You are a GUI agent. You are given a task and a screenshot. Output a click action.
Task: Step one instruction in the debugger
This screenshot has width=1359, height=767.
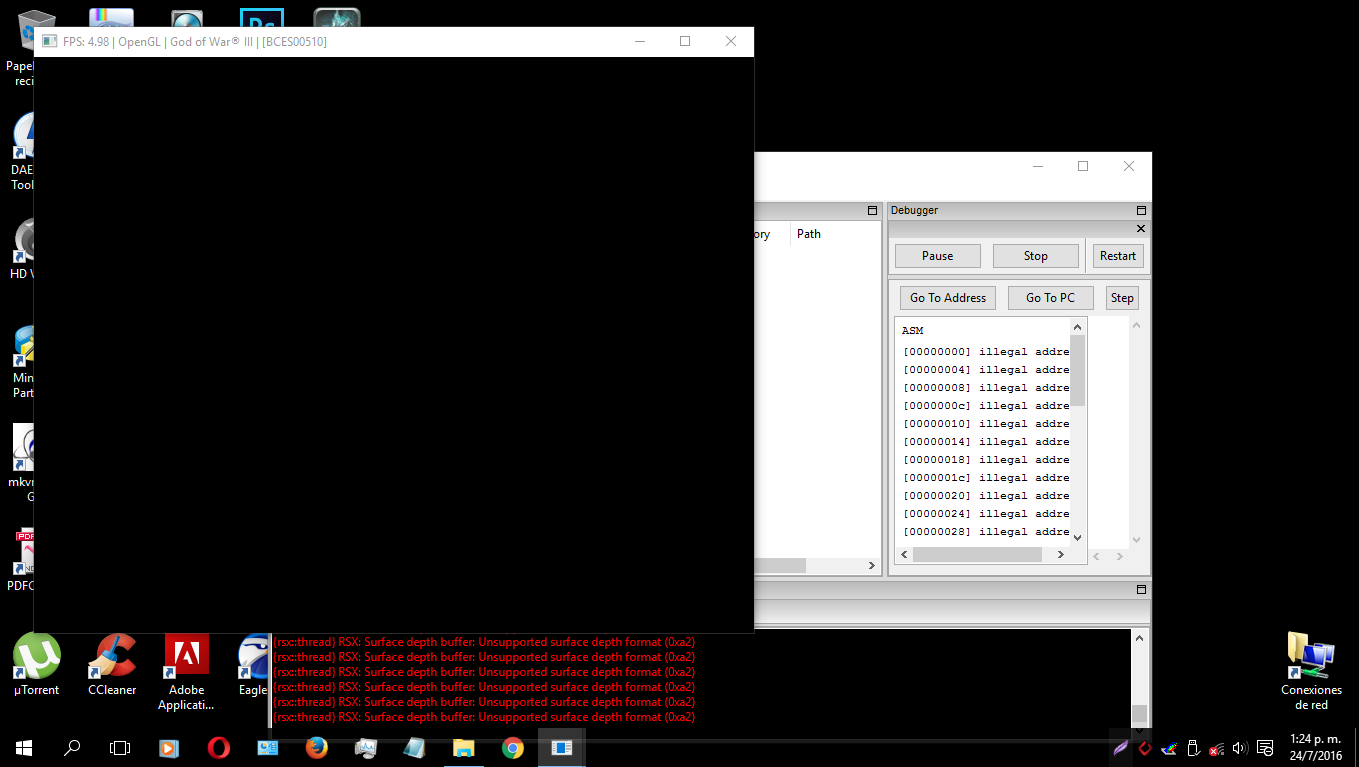[1122, 298]
